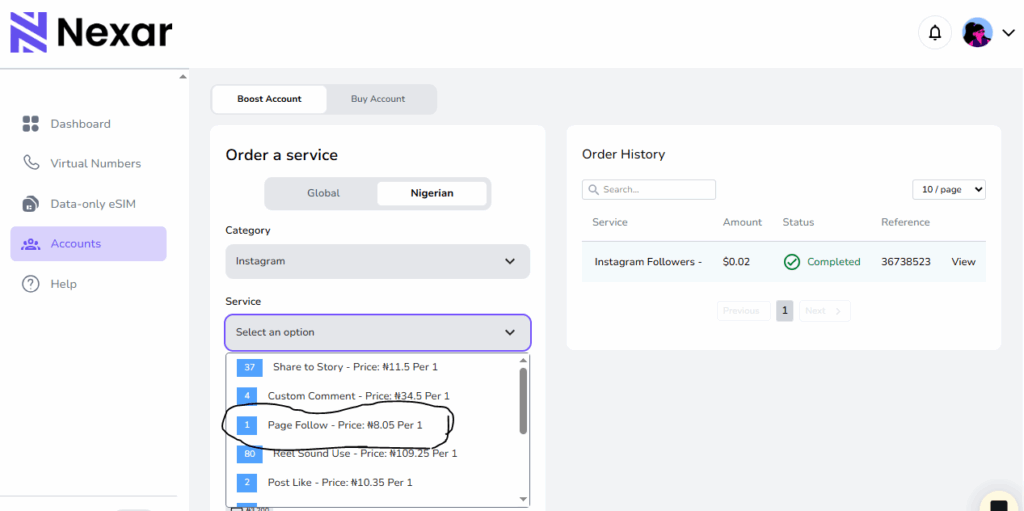
Task: Click the user profile avatar
Action: coord(978,33)
